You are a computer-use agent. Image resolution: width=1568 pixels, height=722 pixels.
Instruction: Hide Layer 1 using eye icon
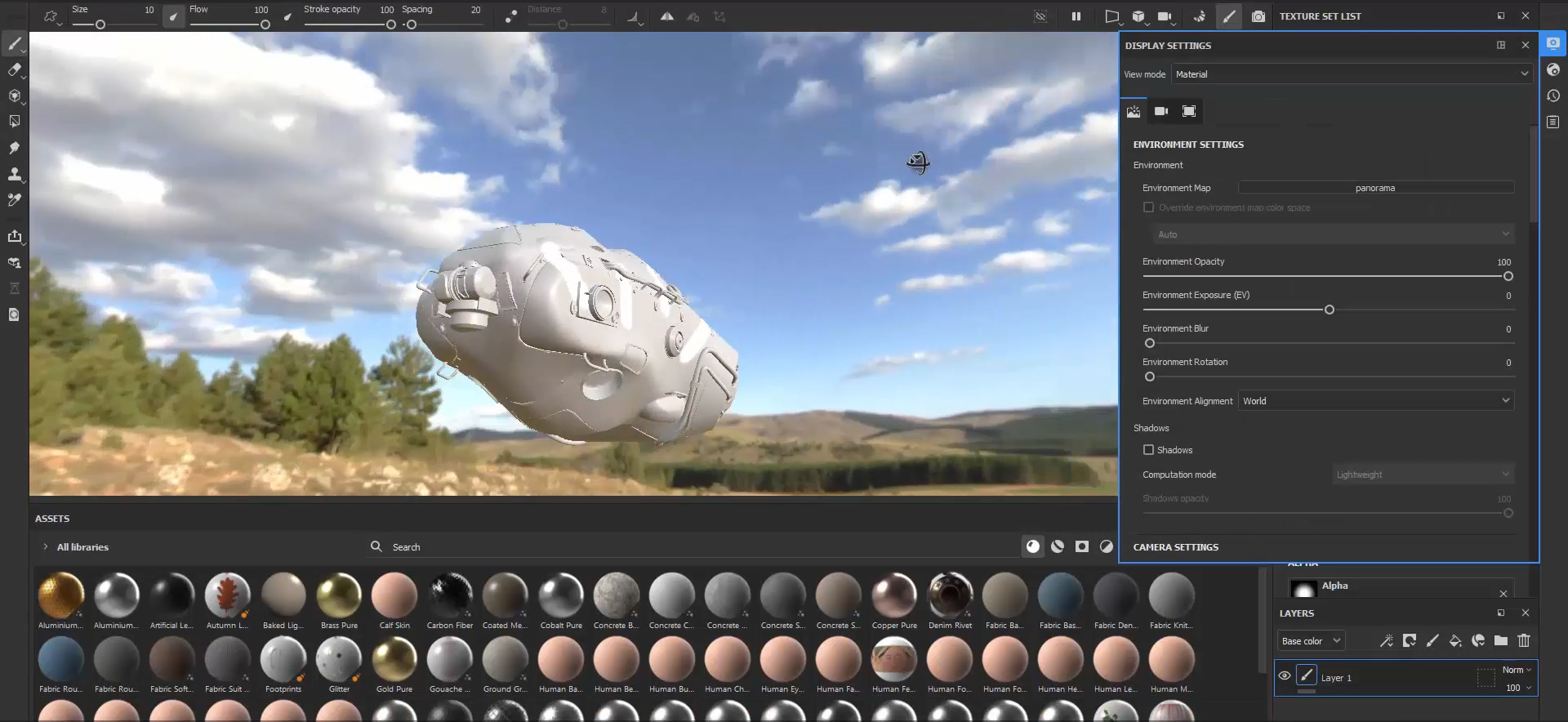click(x=1285, y=676)
